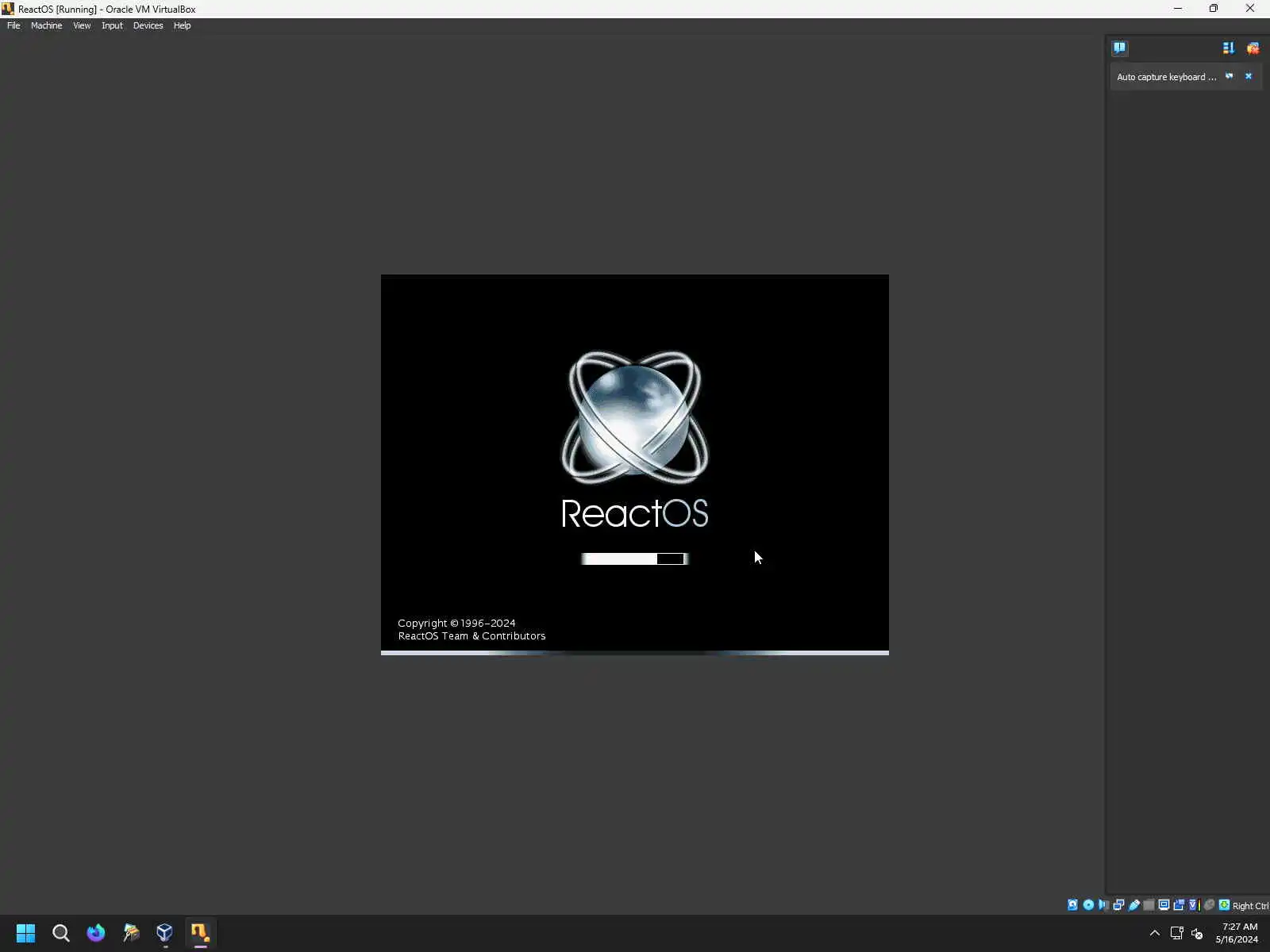This screenshot has height=952, width=1270.
Task: Toggle the Notification Center speech bubble icon
Action: point(1119,48)
